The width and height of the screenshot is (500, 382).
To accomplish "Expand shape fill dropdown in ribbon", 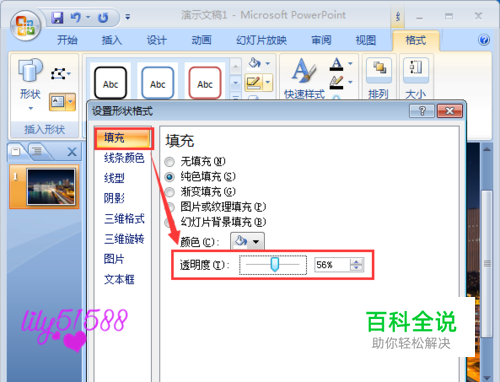I will click(268, 63).
